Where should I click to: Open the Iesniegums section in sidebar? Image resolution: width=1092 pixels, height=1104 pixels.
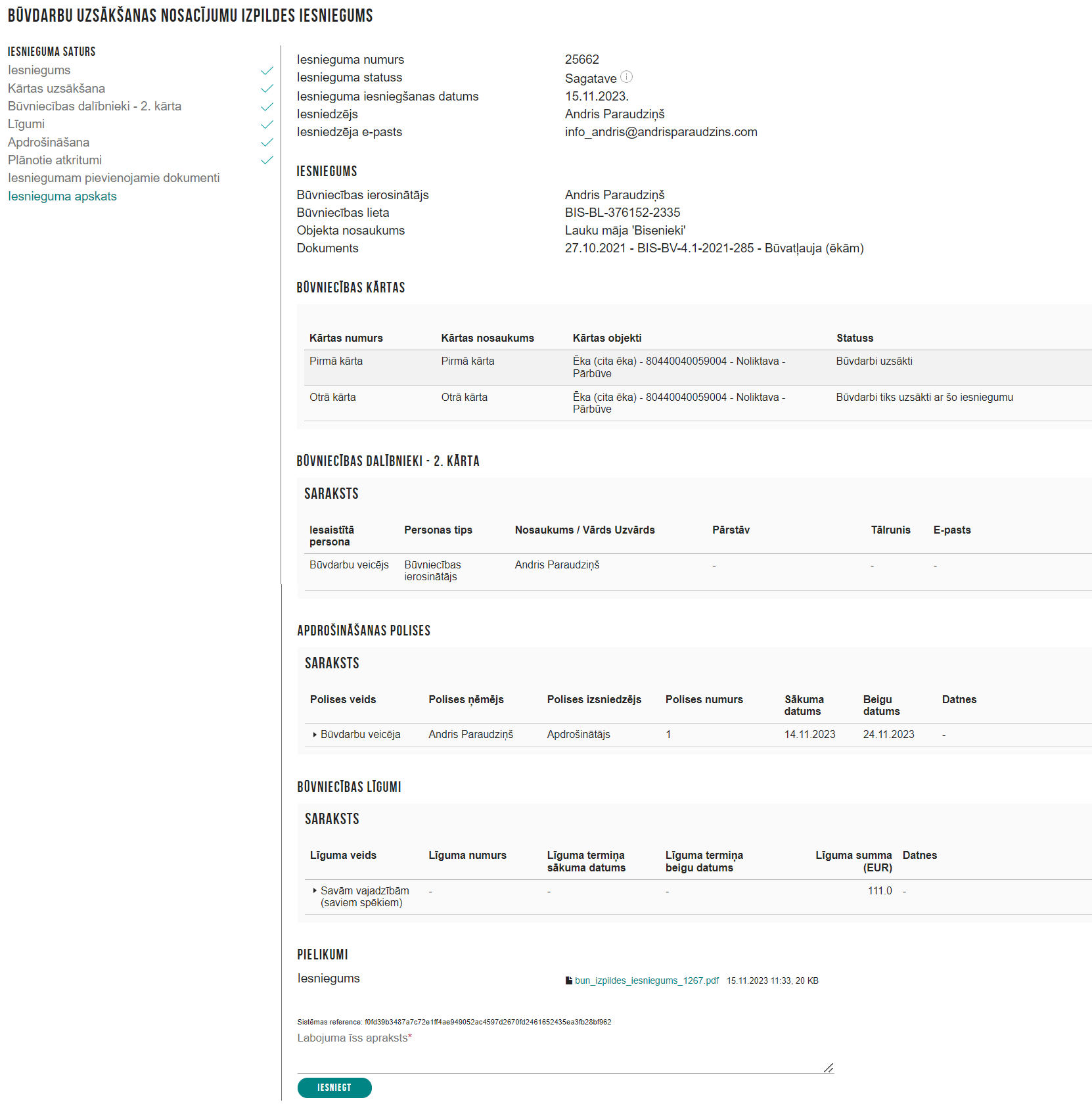[x=39, y=70]
